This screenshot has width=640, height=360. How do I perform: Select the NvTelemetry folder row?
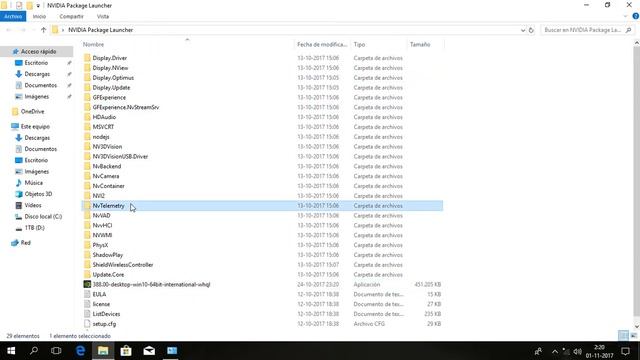[x=262, y=206]
